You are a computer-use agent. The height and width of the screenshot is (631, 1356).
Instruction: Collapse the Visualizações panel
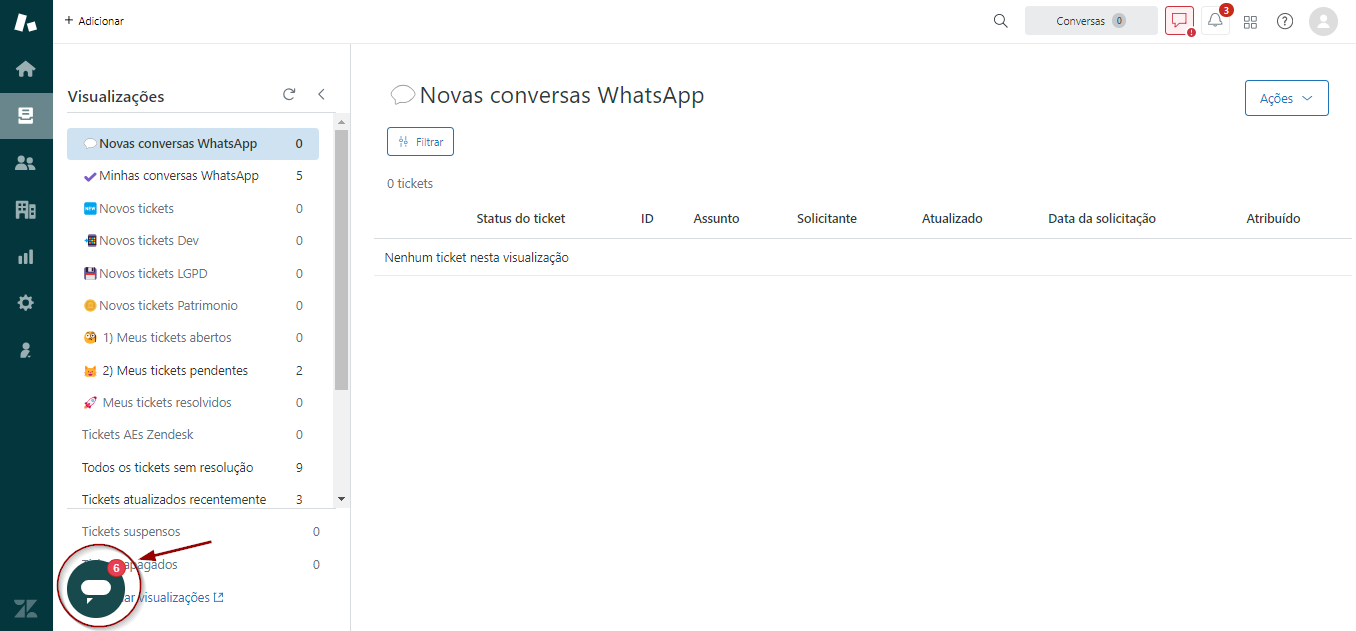321,95
